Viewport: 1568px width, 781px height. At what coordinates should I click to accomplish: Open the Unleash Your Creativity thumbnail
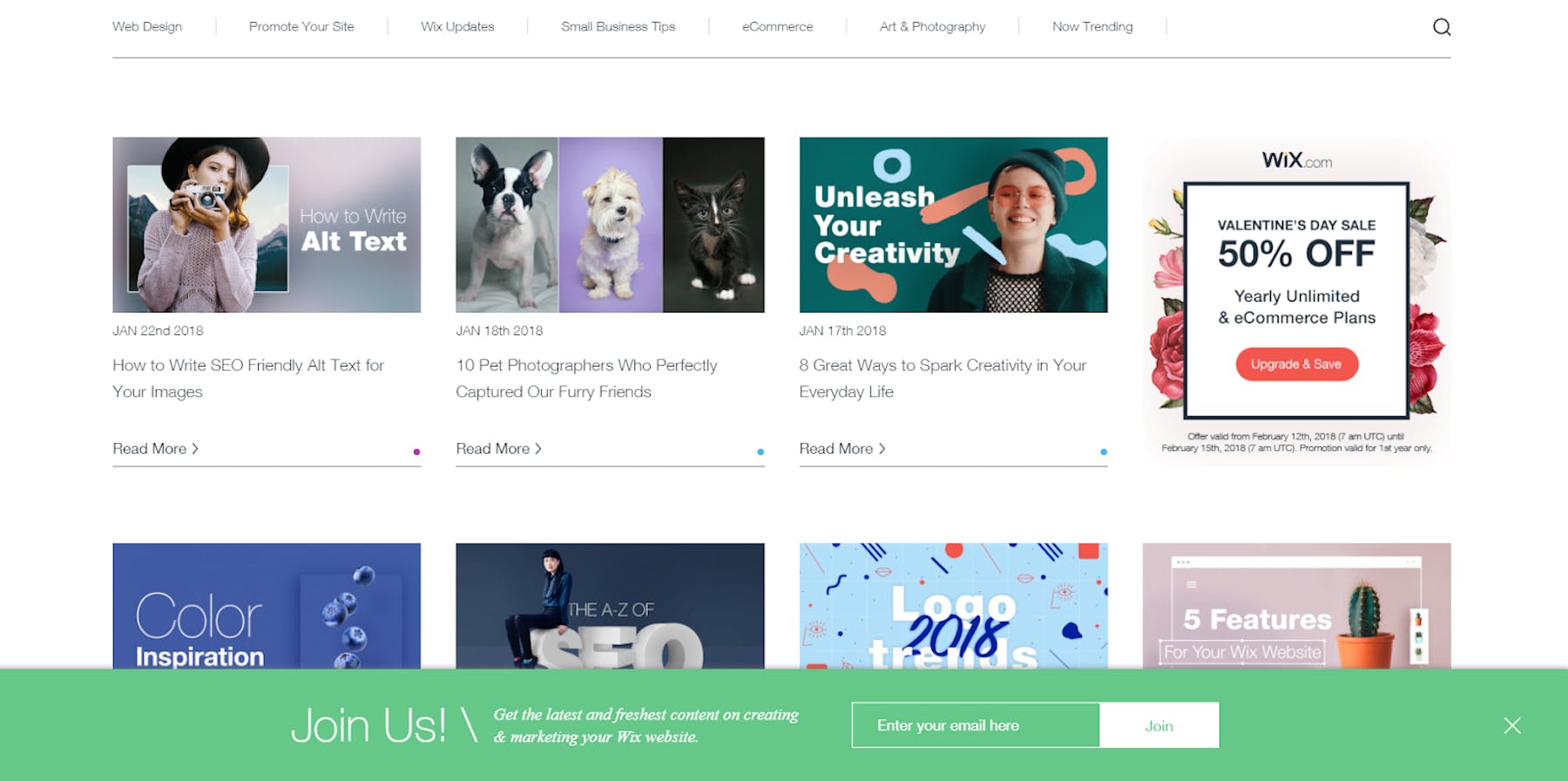(953, 225)
